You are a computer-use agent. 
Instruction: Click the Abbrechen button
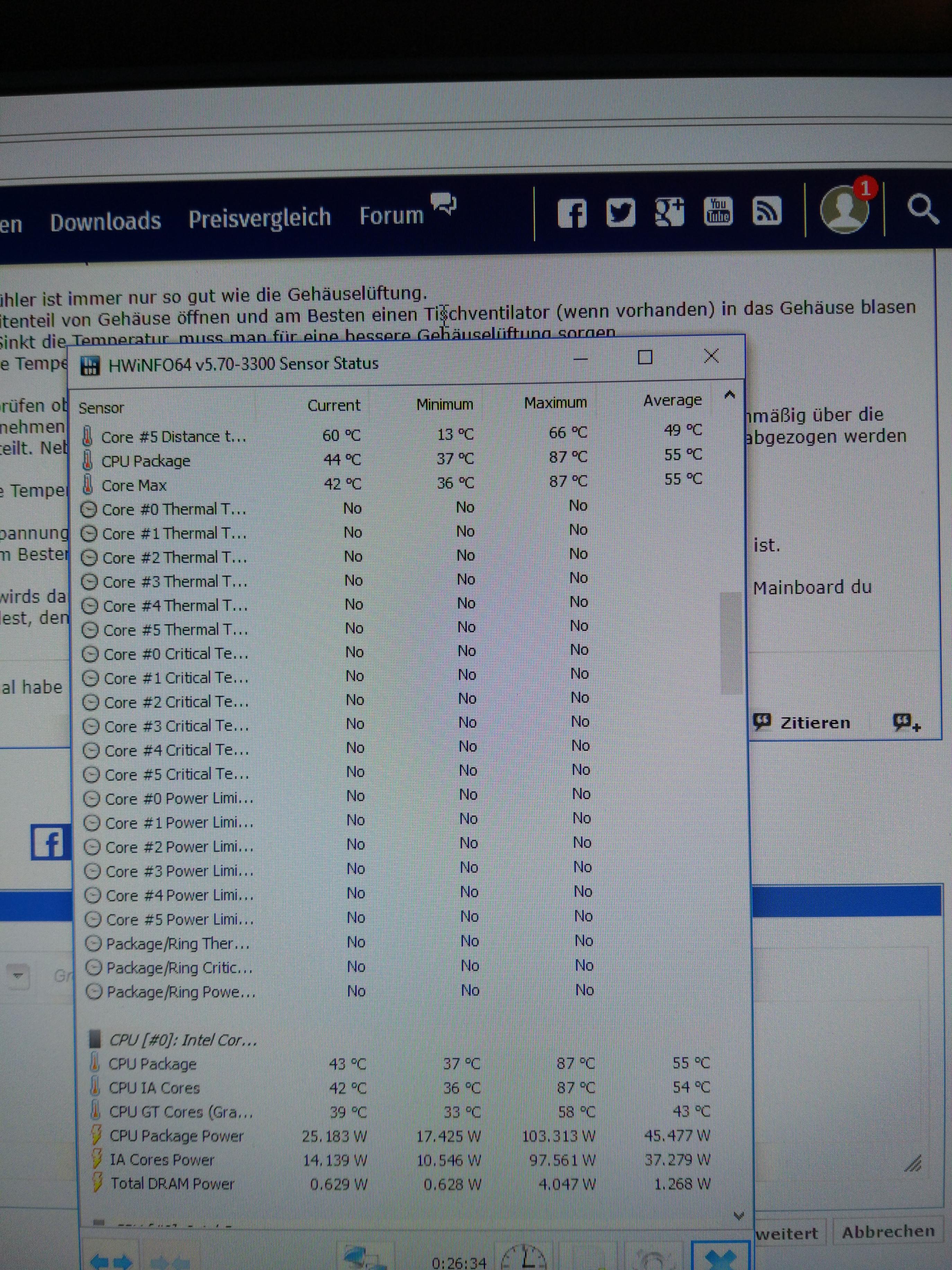pos(888,1231)
